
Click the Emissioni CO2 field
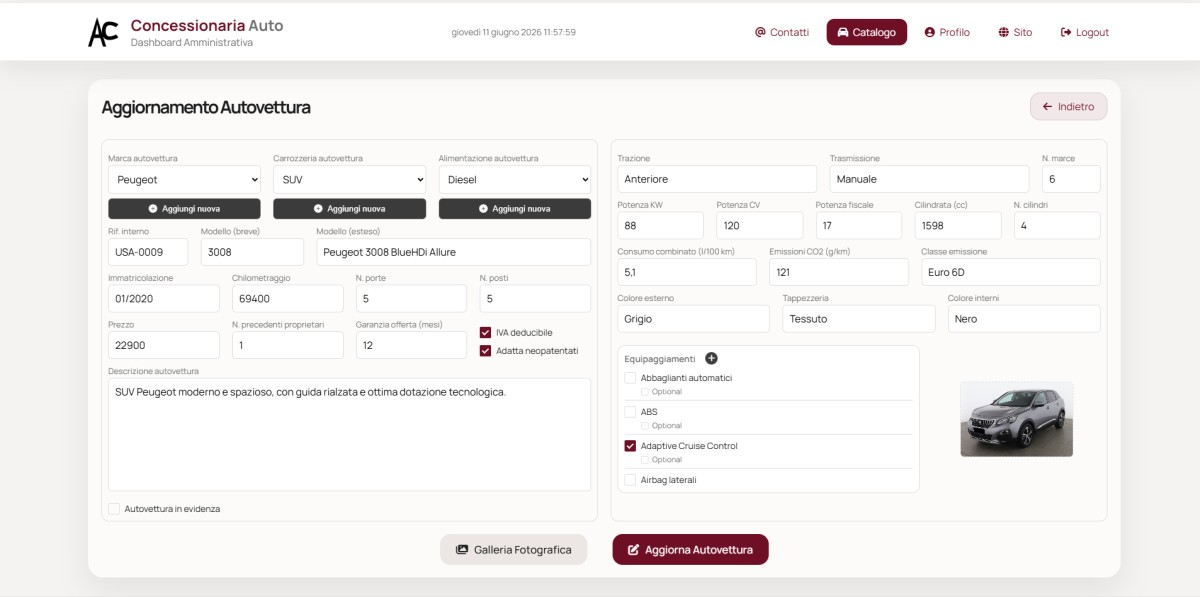coord(839,272)
